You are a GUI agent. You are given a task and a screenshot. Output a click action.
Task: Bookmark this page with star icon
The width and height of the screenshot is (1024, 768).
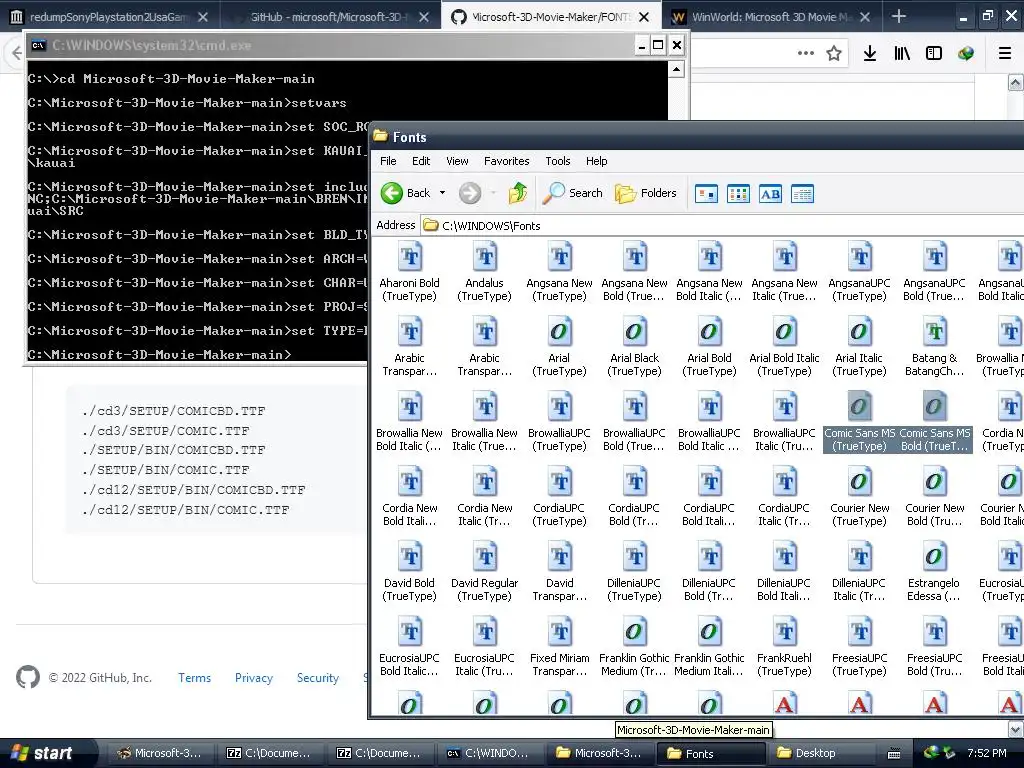pyautogui.click(x=834, y=54)
